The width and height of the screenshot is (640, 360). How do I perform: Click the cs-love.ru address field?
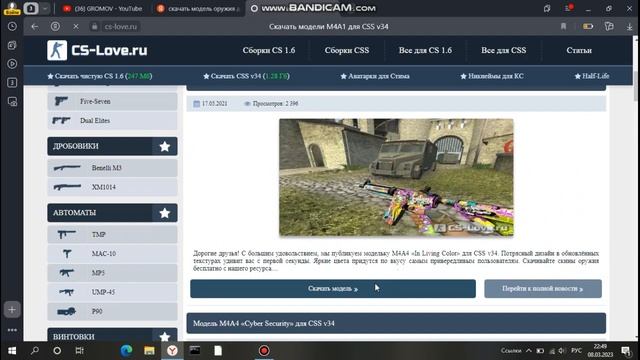pyautogui.click(x=121, y=27)
